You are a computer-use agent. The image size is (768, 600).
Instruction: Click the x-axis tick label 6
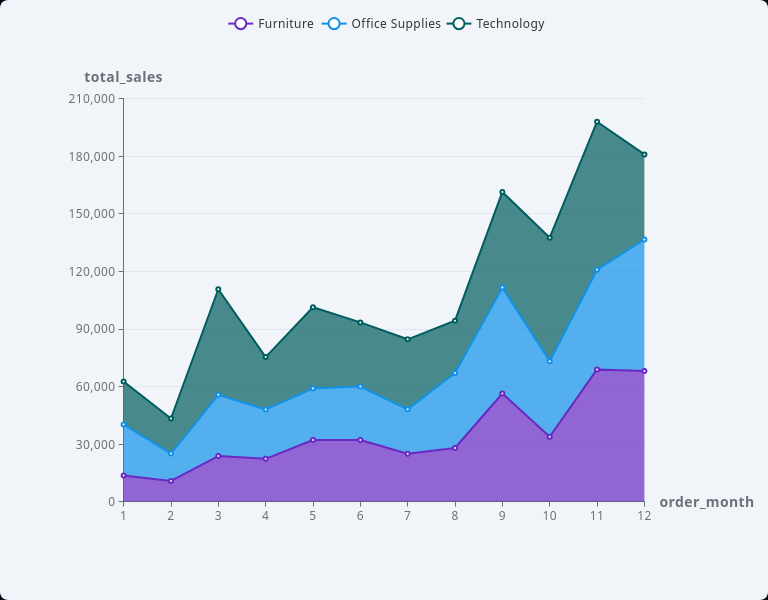pos(360,516)
